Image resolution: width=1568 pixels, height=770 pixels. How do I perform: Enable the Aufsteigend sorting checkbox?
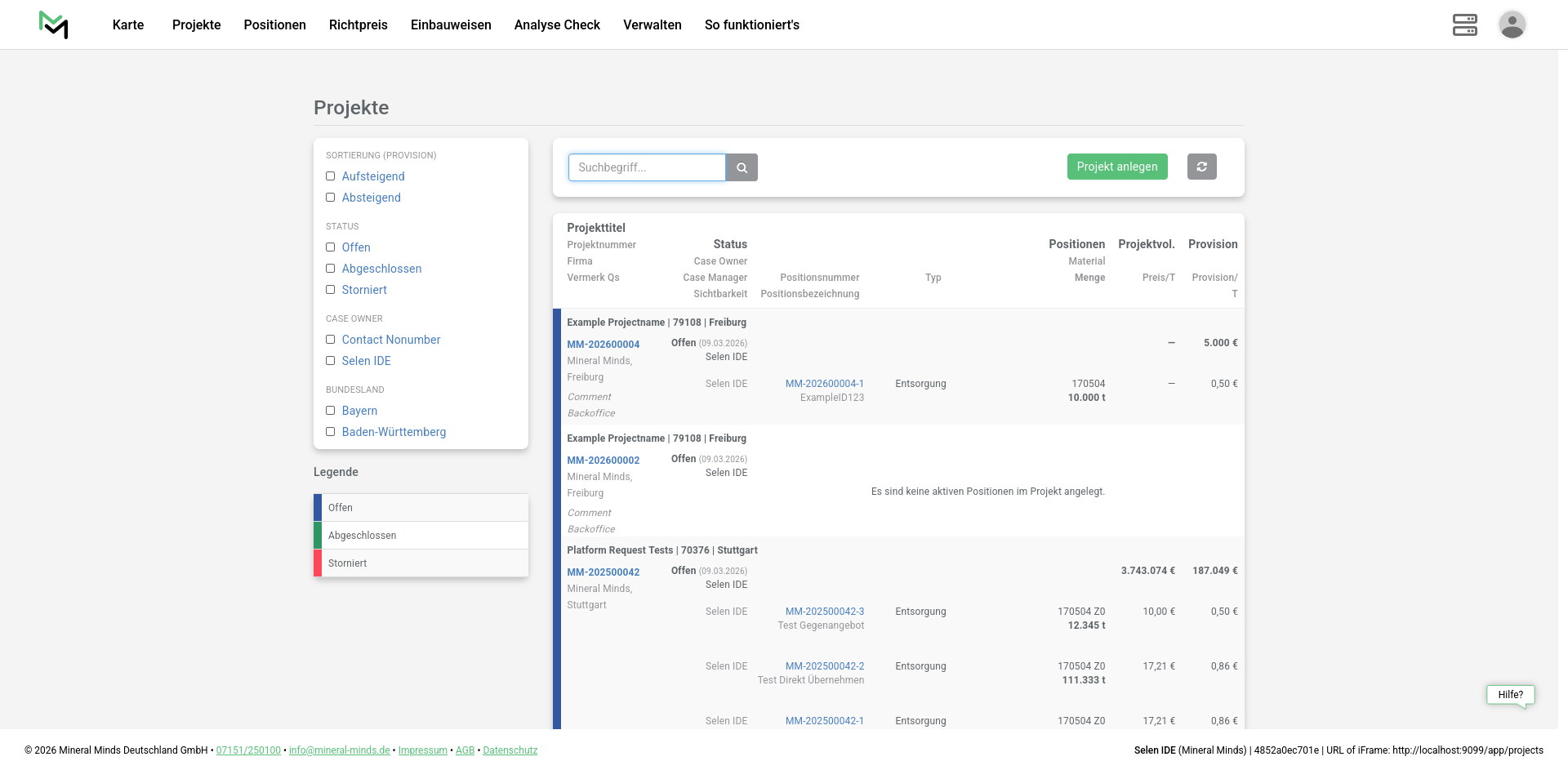click(331, 176)
